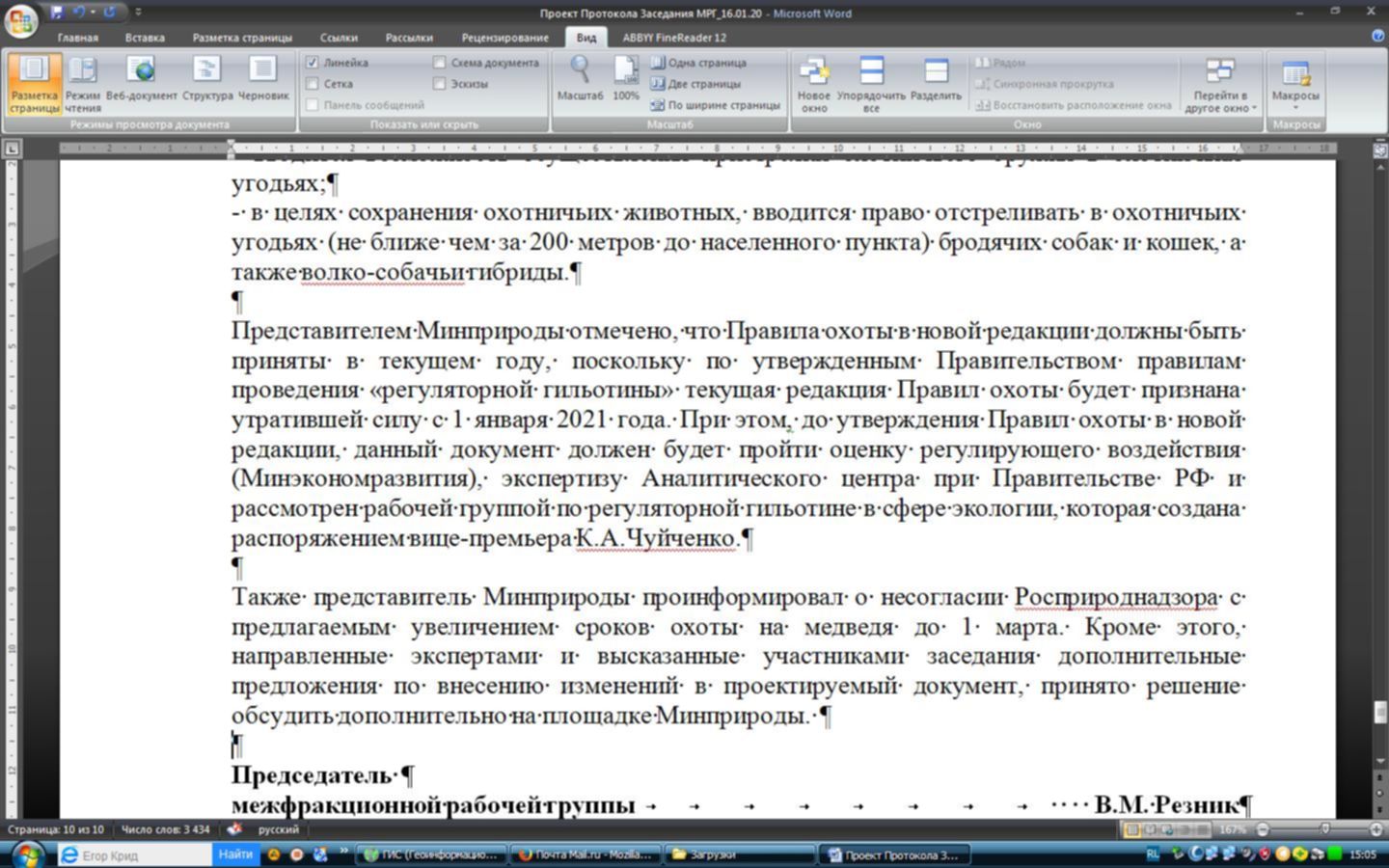The height and width of the screenshot is (868, 1389).
Task: Click the 15:05 system clock
Action: coord(1363,854)
